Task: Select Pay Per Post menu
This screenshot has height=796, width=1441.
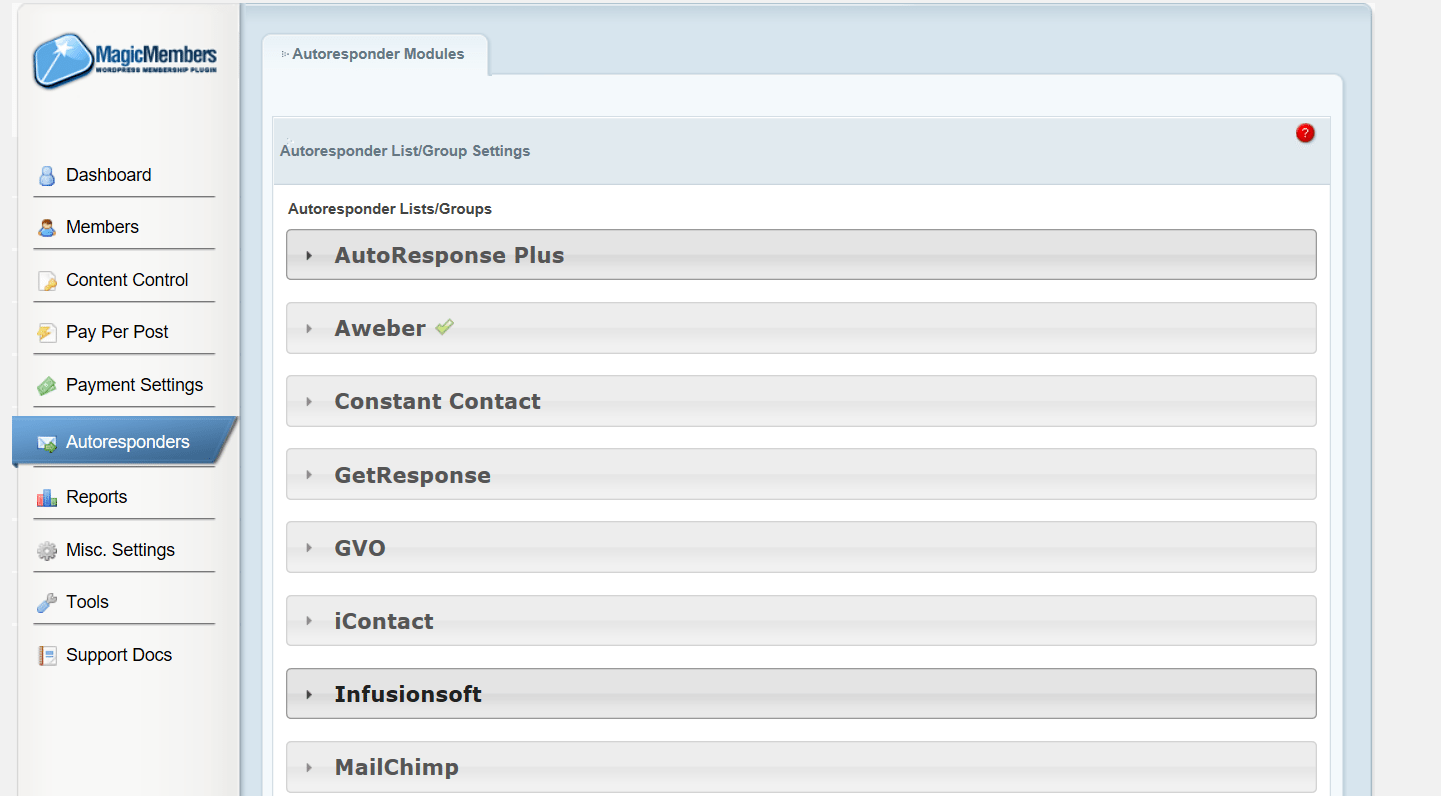Action: [117, 332]
